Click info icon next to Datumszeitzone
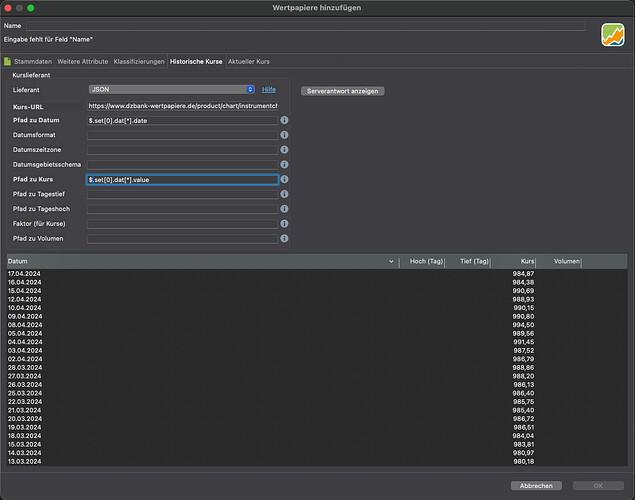Viewport: 635px width, 500px height. (284, 150)
